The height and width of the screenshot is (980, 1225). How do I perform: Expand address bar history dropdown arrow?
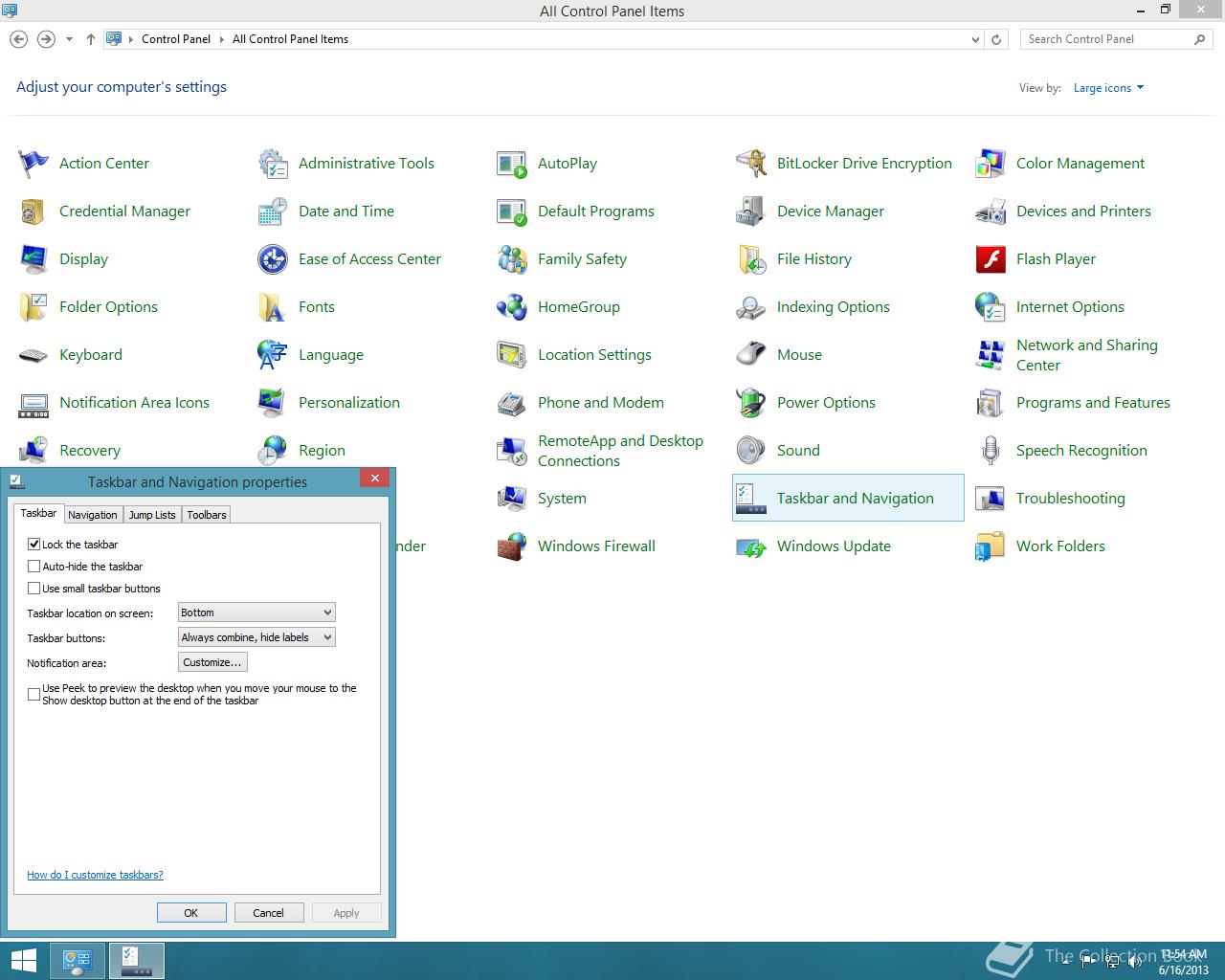coord(975,39)
